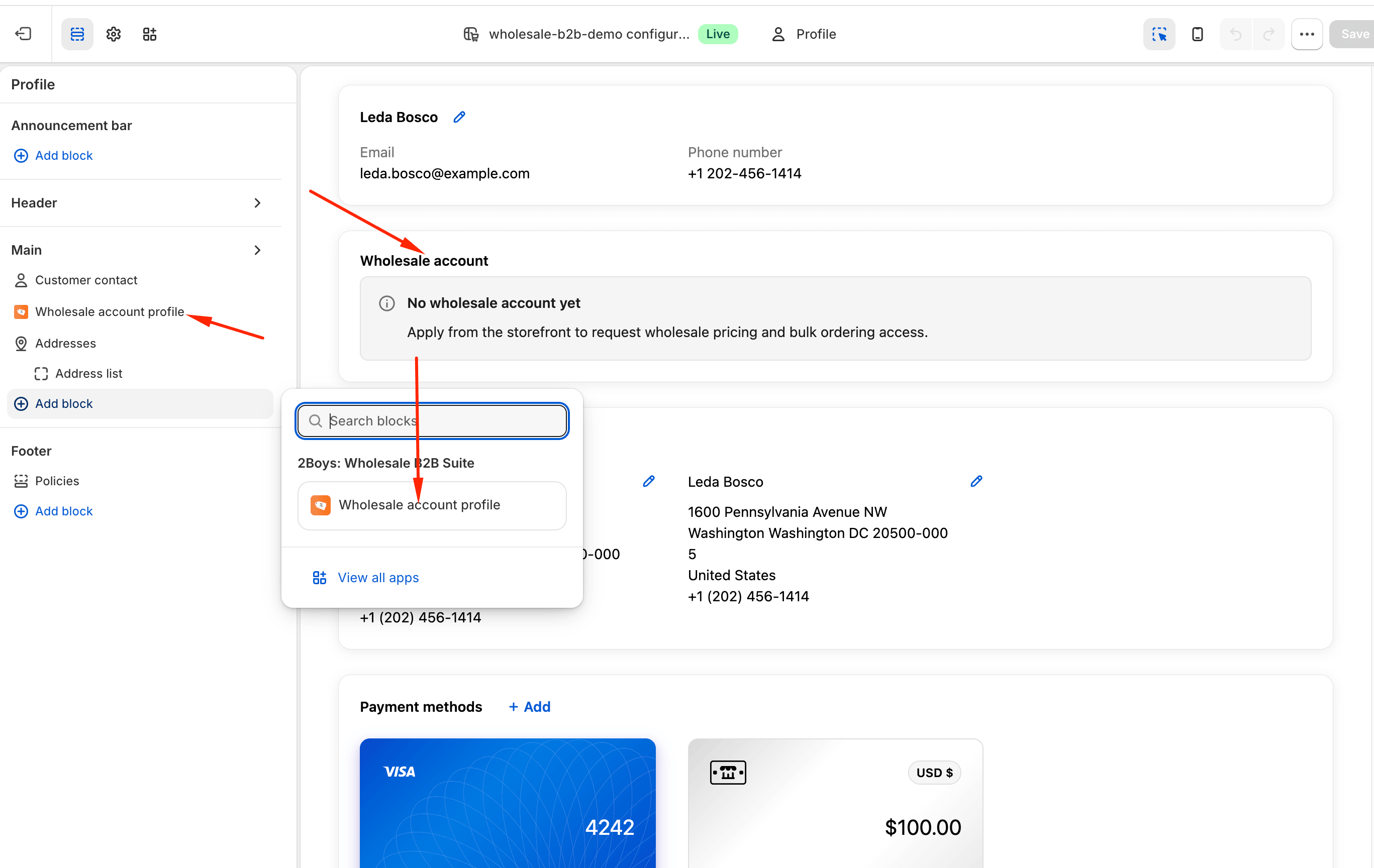Click the Payment methods heading
This screenshot has height=868, width=1374.
(x=421, y=707)
